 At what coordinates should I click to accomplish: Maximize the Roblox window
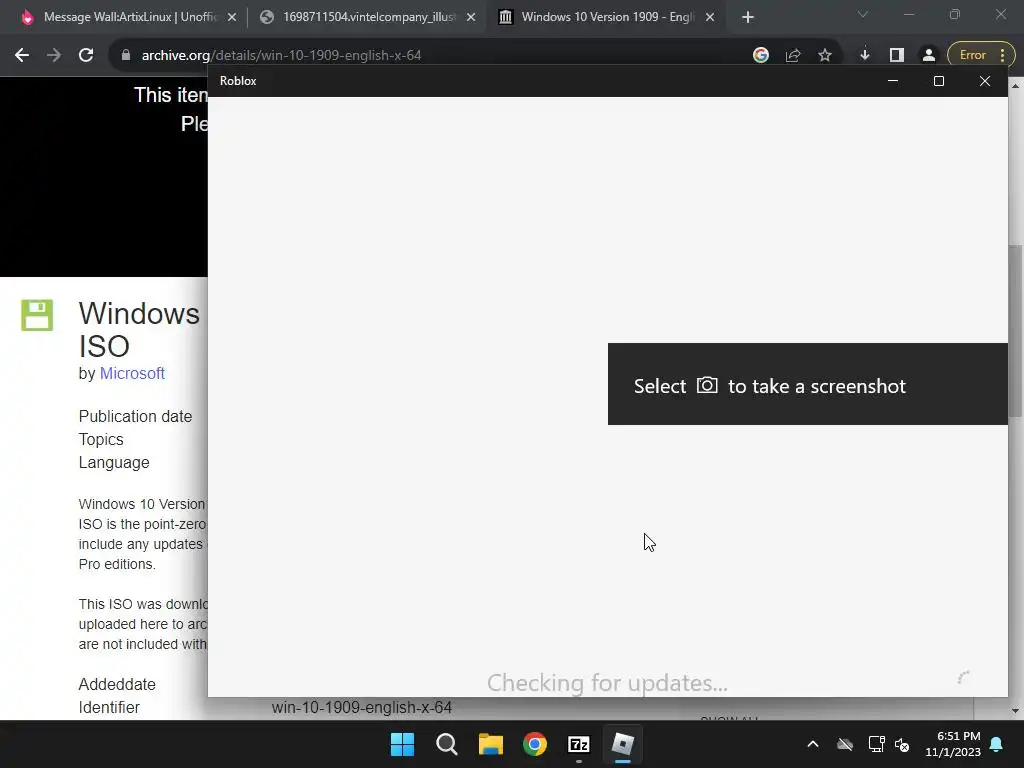point(938,81)
